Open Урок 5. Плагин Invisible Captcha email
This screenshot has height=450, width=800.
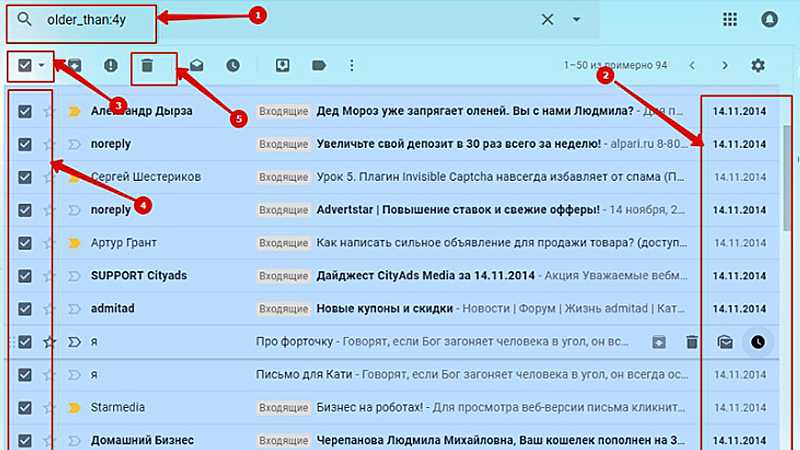click(501, 177)
